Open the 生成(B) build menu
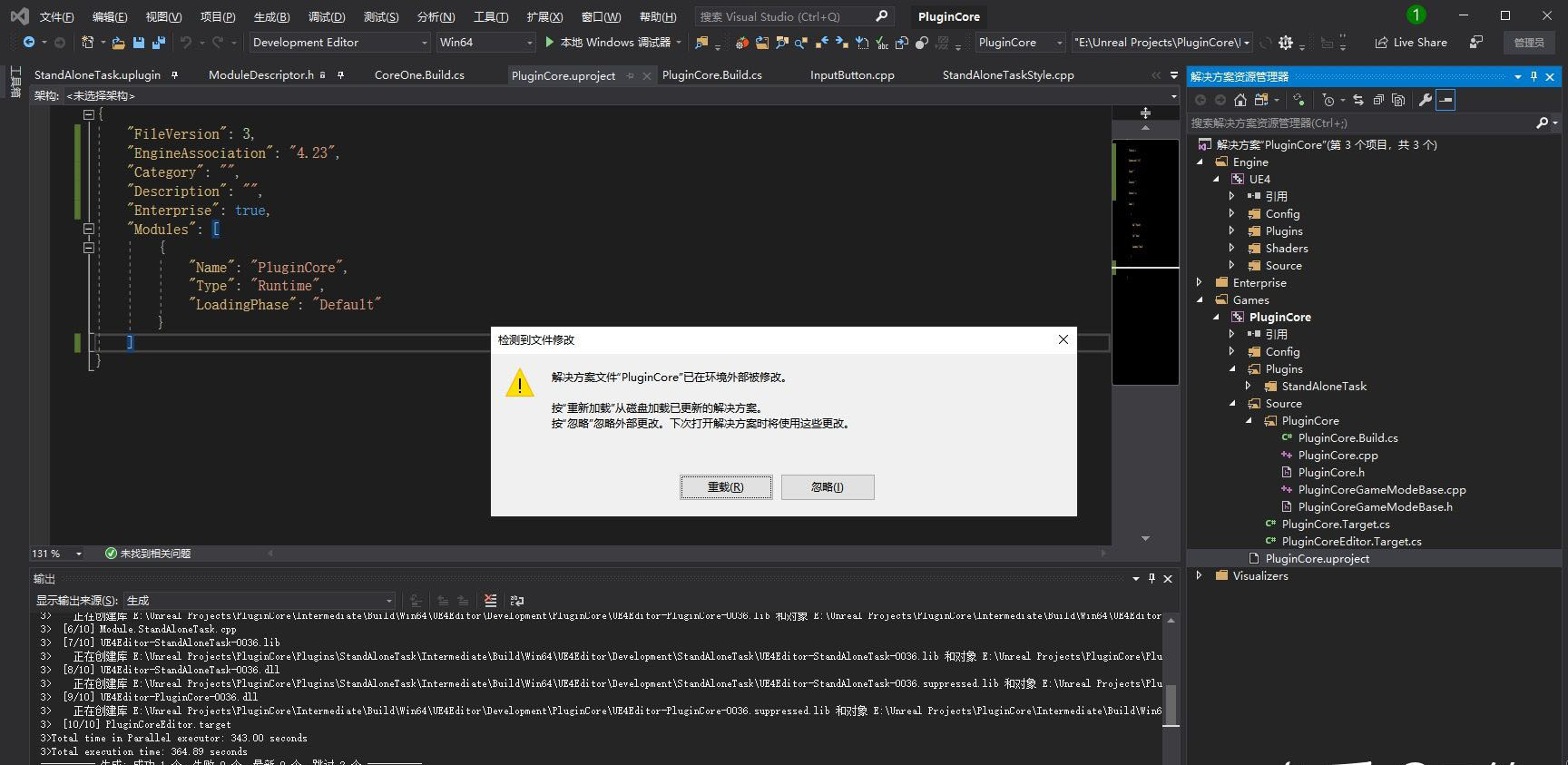This screenshot has height=765, width=1568. (271, 17)
